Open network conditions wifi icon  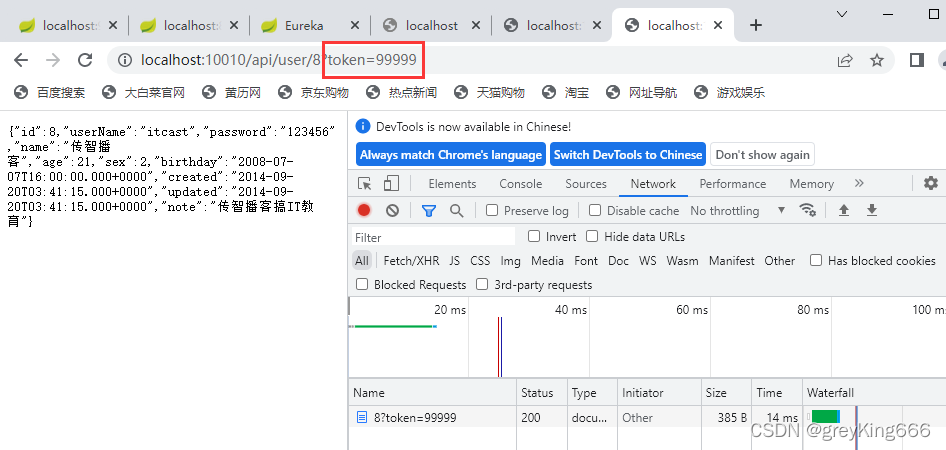807,210
